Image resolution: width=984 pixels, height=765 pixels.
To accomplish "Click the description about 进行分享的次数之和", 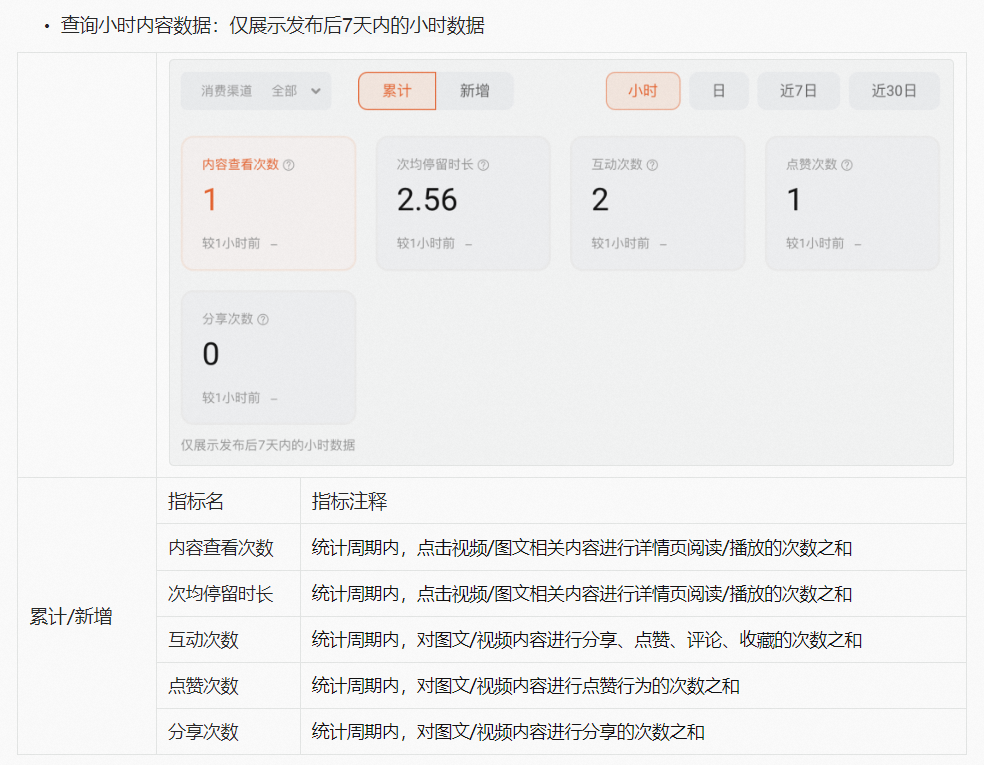I will [x=508, y=732].
